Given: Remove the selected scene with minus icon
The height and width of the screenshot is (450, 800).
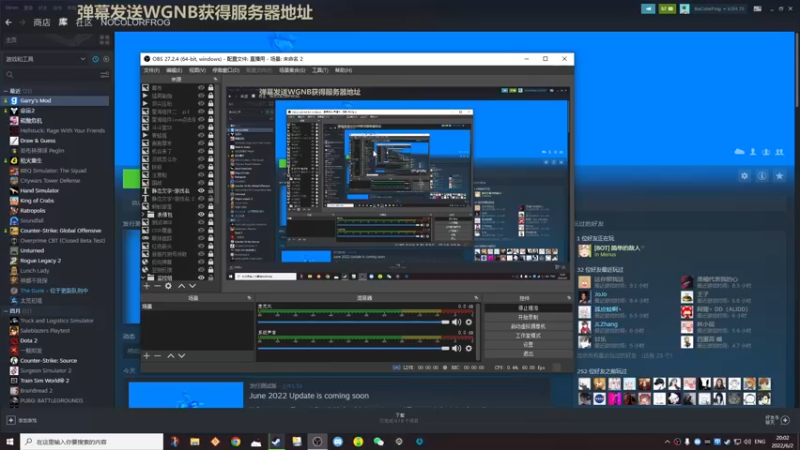Looking at the screenshot, I should coord(157,356).
